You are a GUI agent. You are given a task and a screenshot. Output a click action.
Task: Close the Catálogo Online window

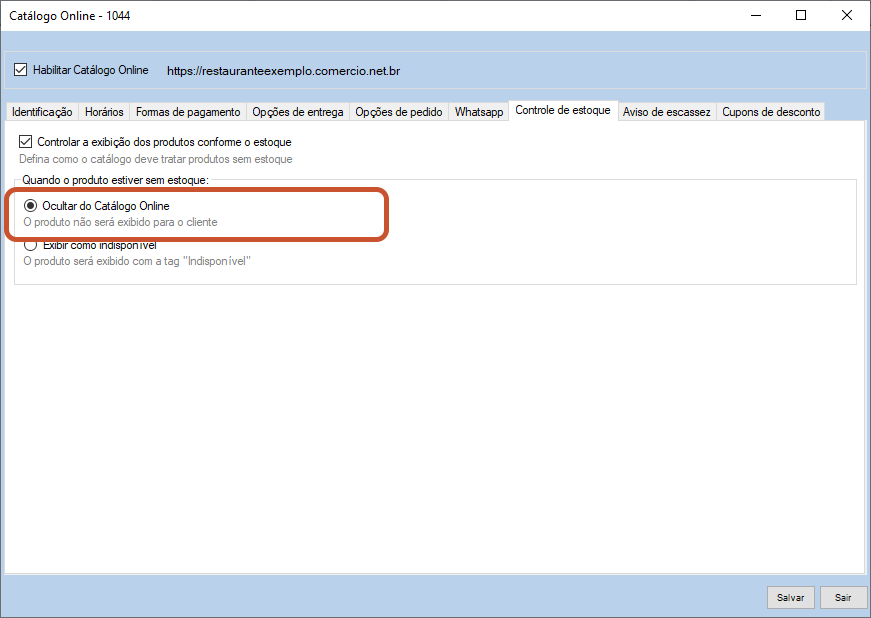click(x=847, y=16)
